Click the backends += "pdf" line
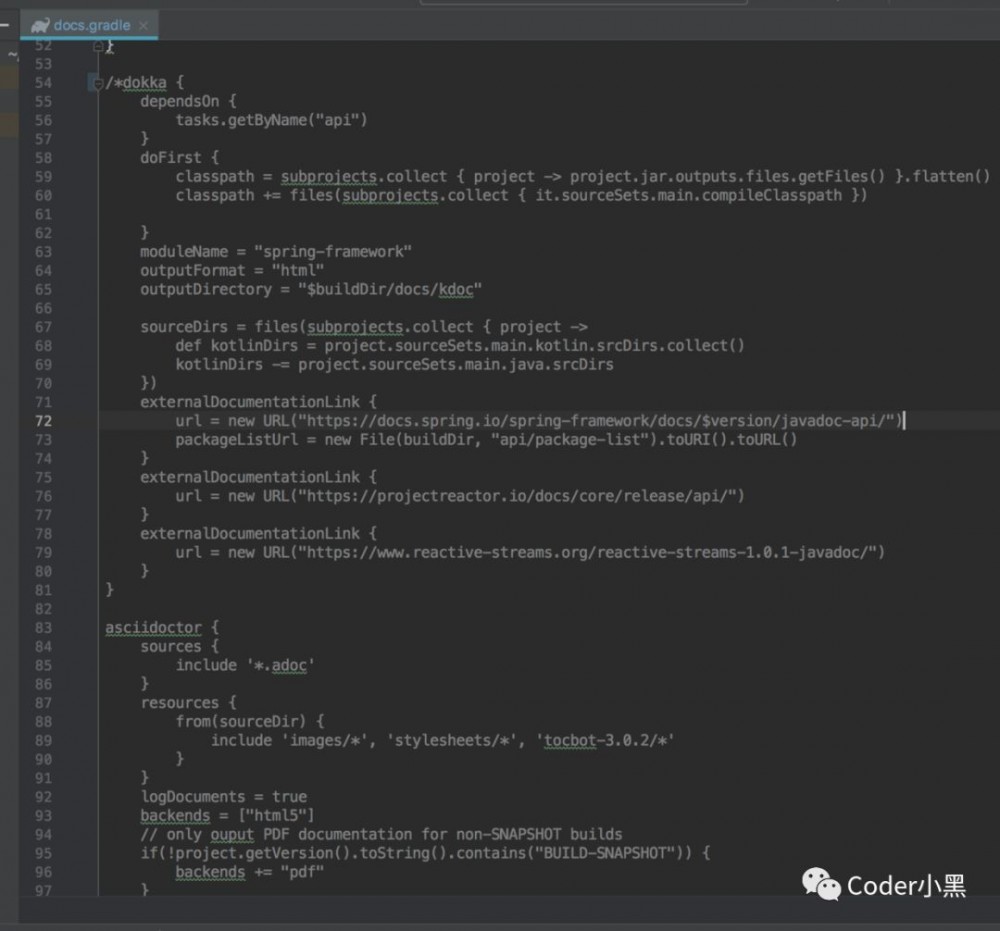The height and width of the screenshot is (931, 1000). click(249, 872)
